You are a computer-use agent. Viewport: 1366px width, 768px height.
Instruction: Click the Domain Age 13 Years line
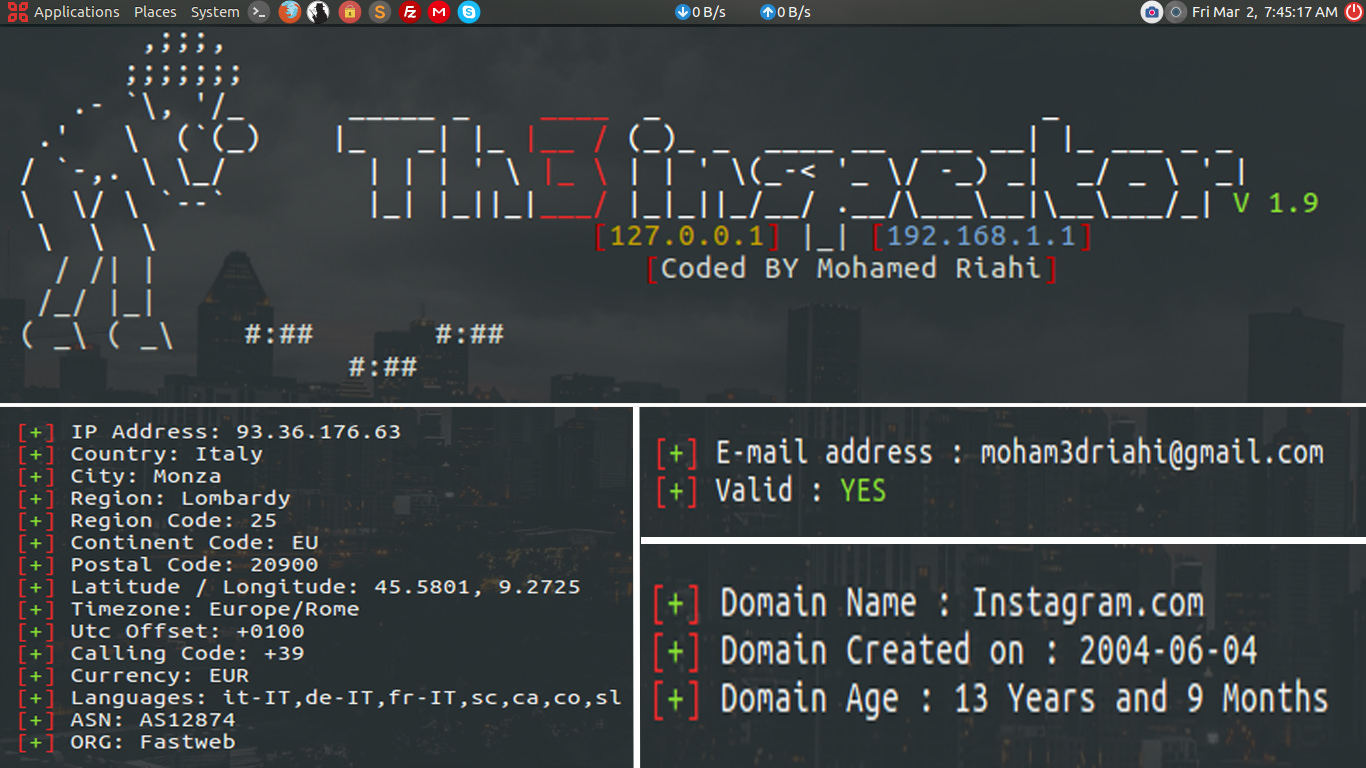(x=991, y=698)
